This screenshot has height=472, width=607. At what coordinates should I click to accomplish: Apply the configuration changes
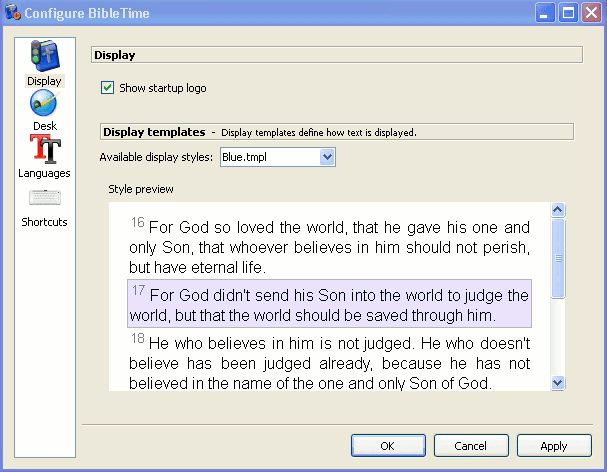(553, 446)
